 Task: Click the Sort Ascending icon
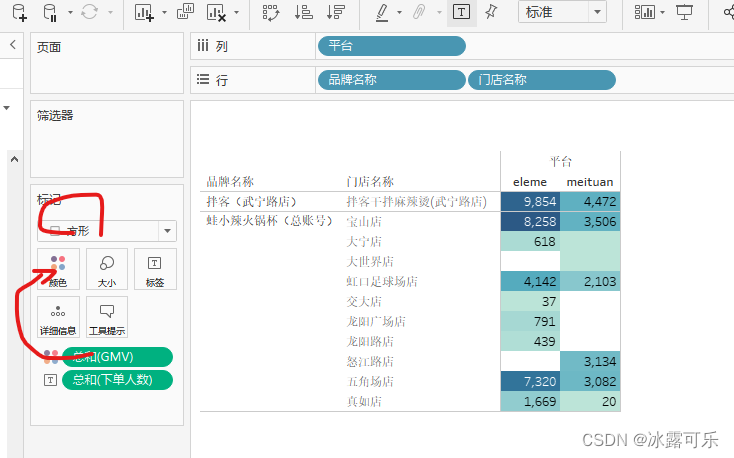(303, 12)
